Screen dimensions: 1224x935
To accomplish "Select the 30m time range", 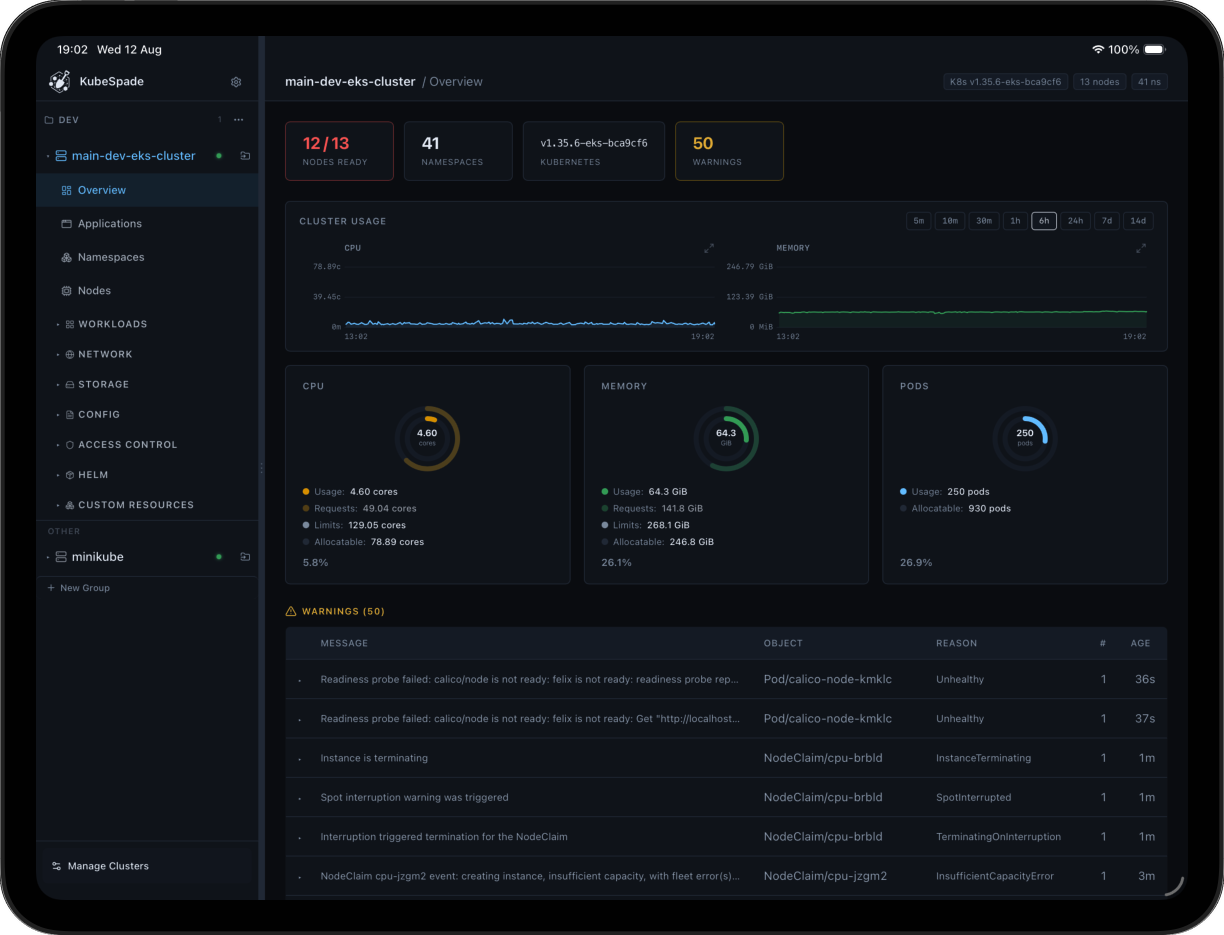I will pos(984,221).
